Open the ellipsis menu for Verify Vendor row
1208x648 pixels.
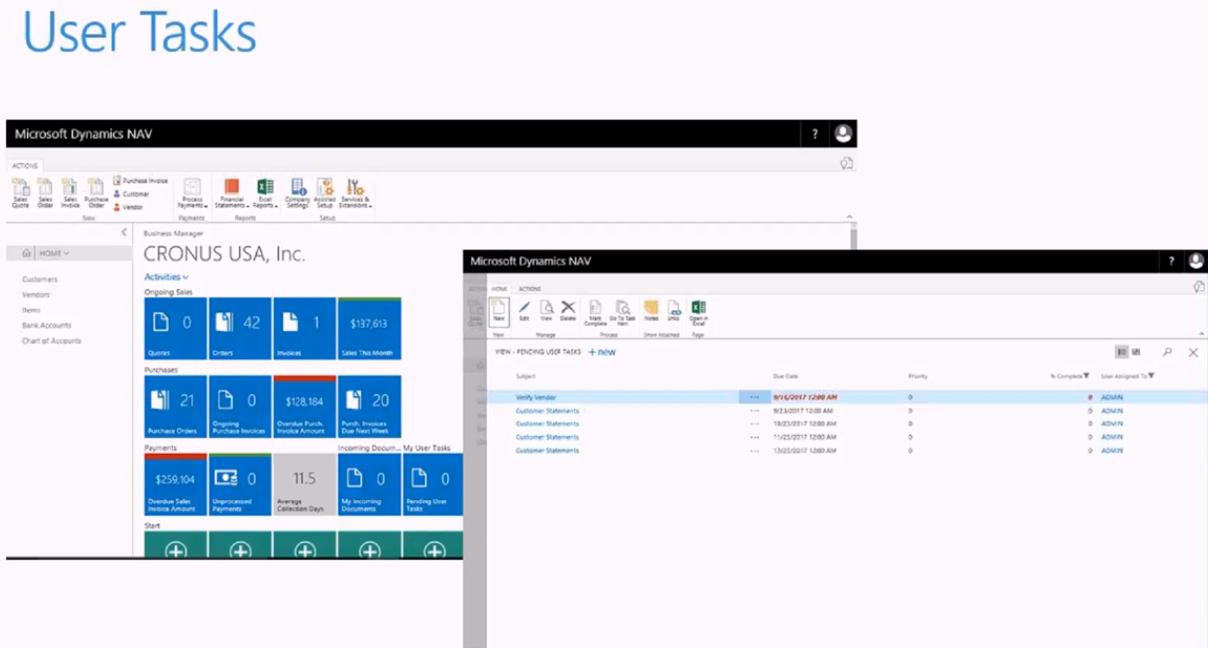pyautogui.click(x=754, y=397)
